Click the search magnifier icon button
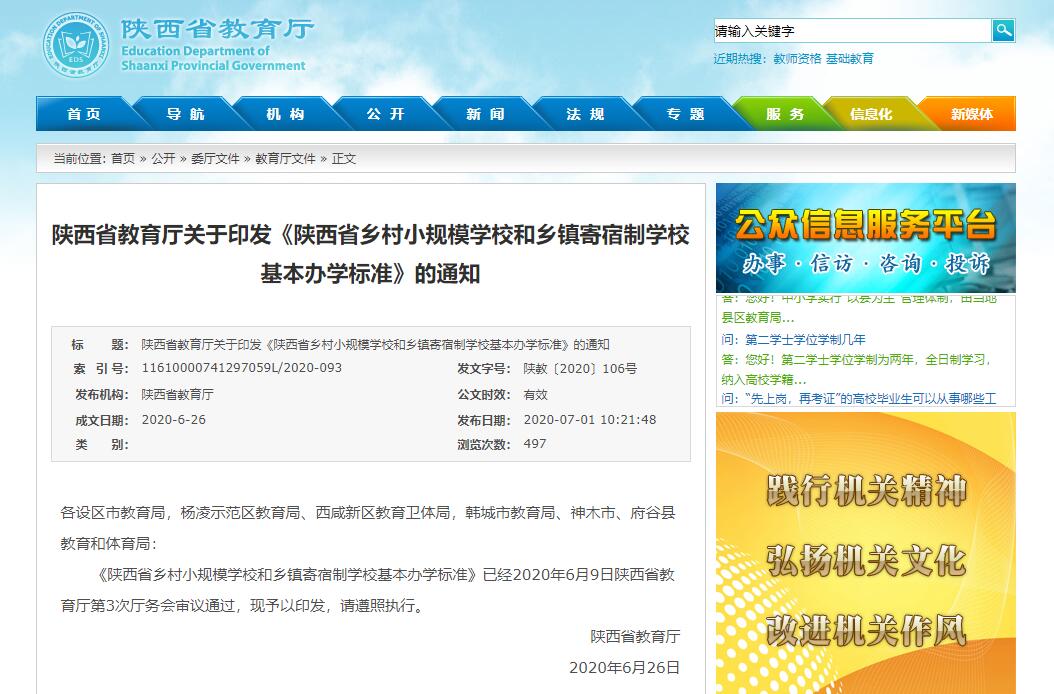 click(1003, 31)
